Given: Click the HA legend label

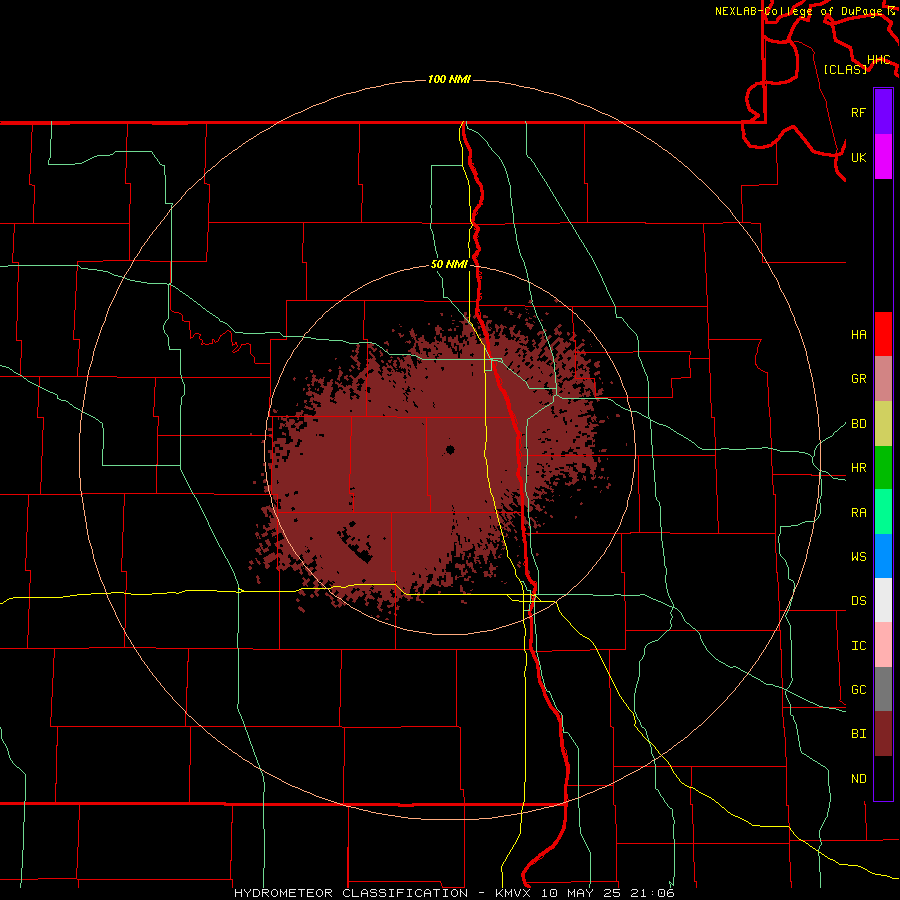Looking at the screenshot, I should point(858,335).
